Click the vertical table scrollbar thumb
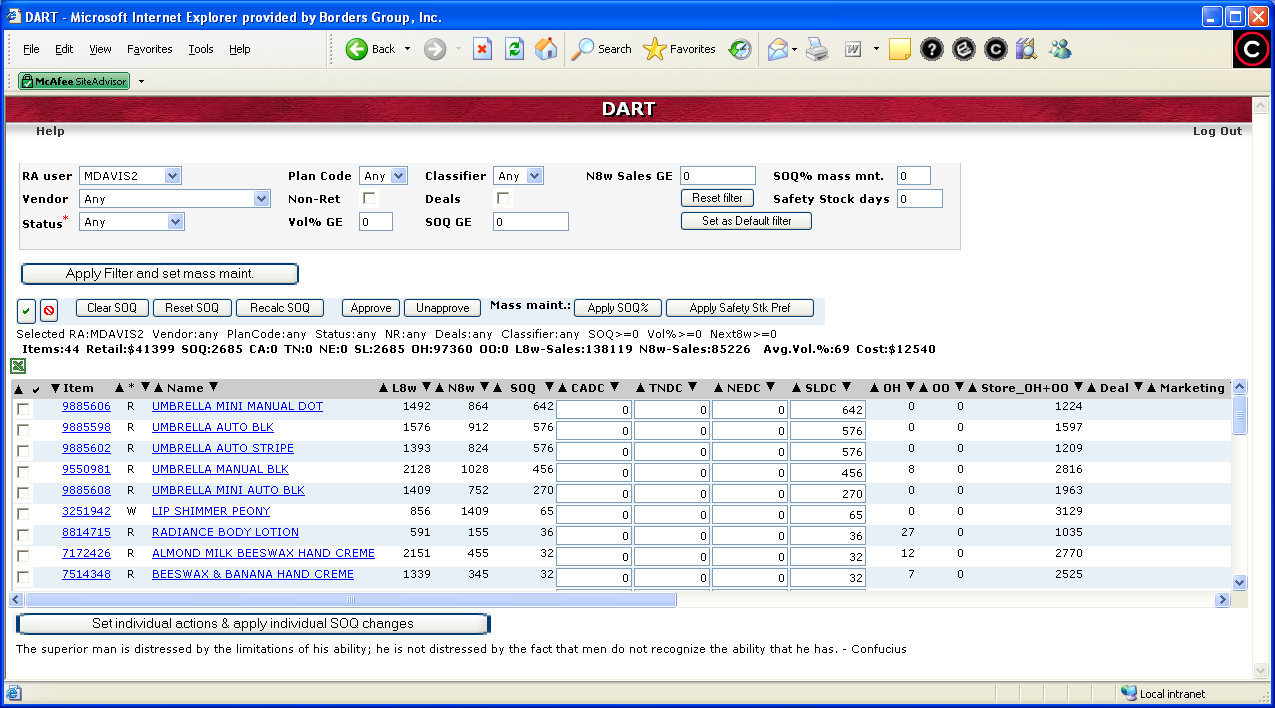Screen dimensions: 1275x708 point(1240,414)
